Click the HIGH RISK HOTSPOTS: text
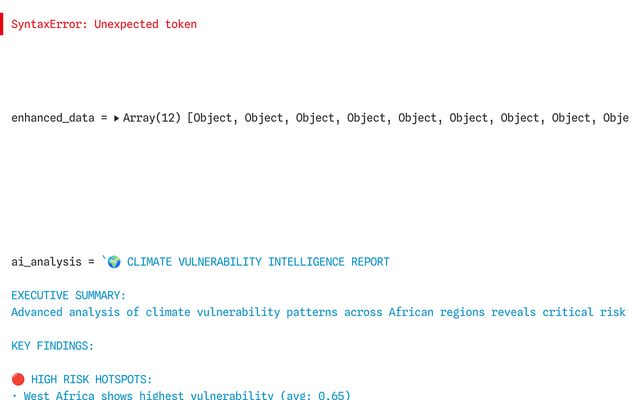 point(92,379)
